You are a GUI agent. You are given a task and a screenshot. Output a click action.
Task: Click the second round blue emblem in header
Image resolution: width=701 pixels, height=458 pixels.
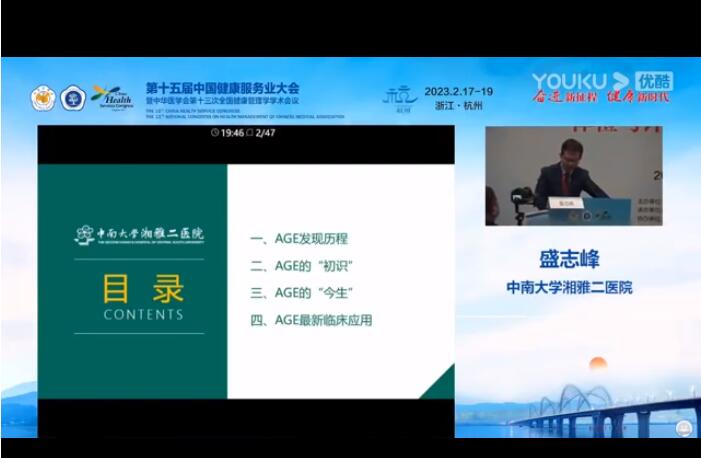pos(73,98)
